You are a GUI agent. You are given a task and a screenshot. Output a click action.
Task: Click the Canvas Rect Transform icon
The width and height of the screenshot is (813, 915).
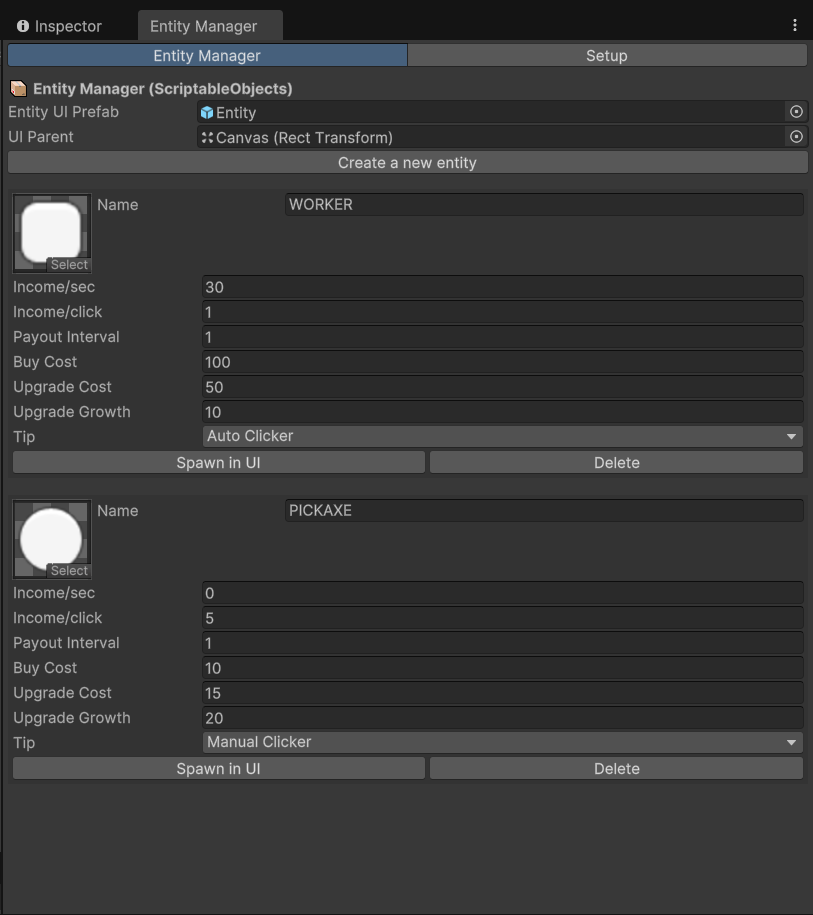(207, 138)
